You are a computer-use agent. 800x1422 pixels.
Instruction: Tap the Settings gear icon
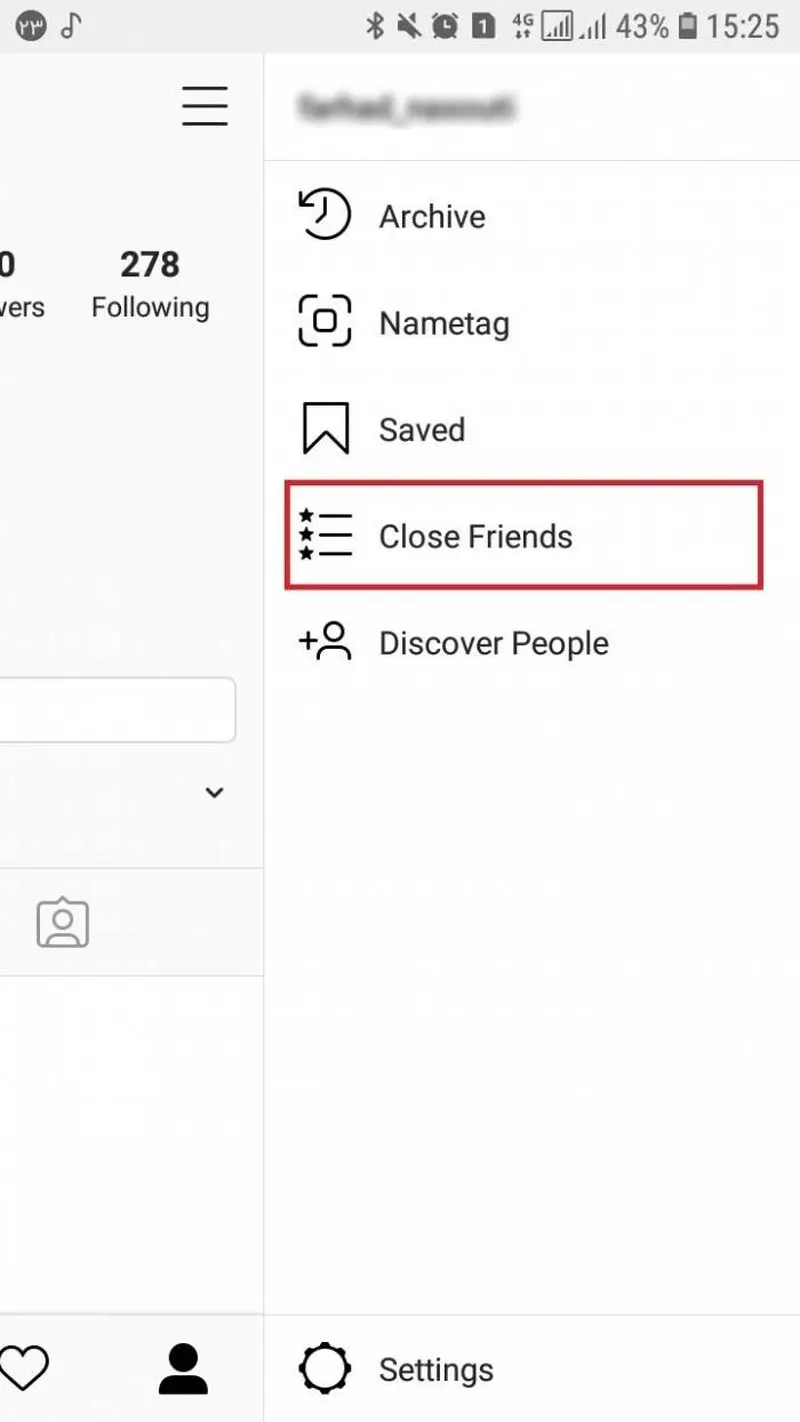325,1368
